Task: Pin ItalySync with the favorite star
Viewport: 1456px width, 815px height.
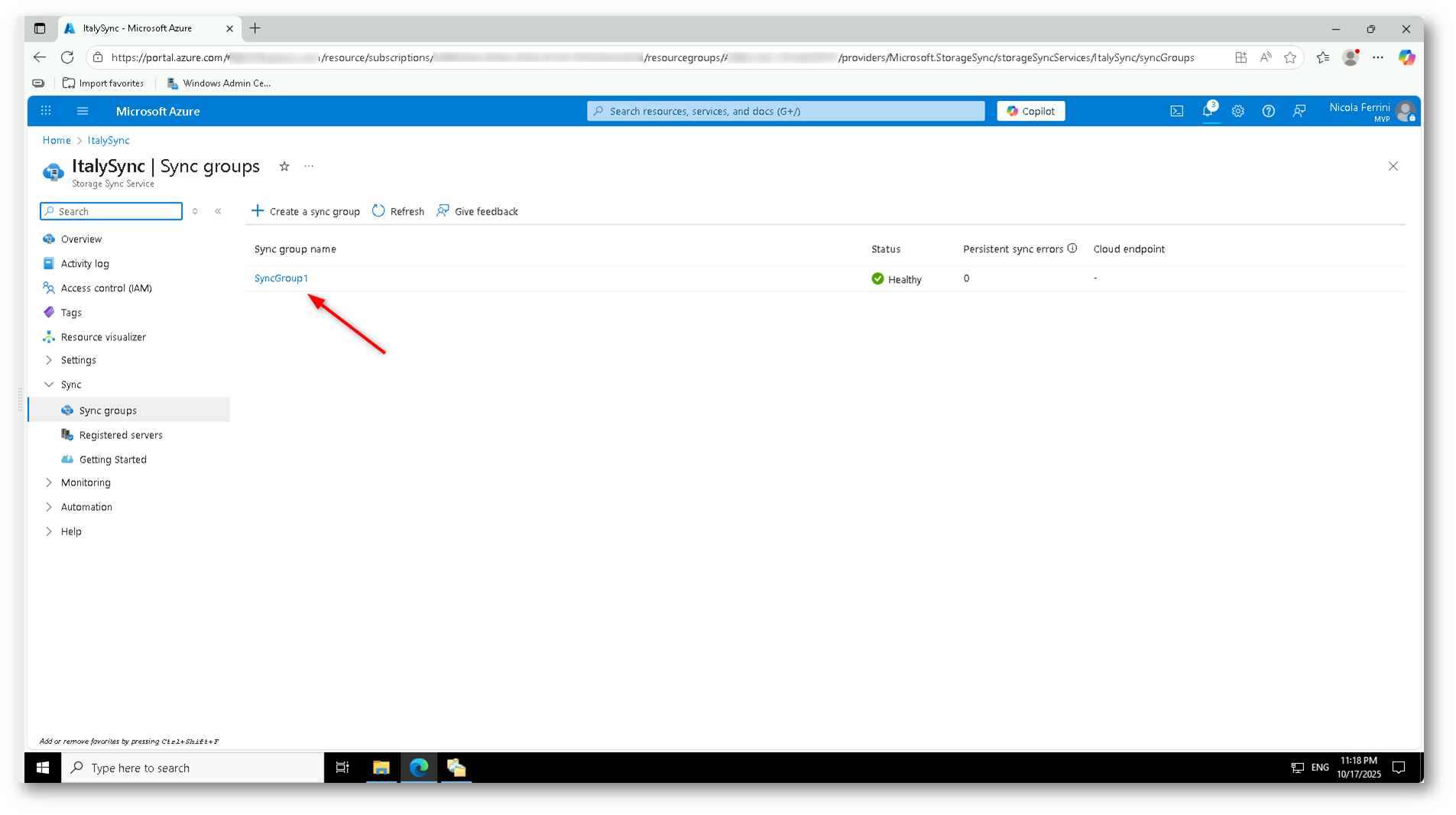Action: pyautogui.click(x=284, y=167)
